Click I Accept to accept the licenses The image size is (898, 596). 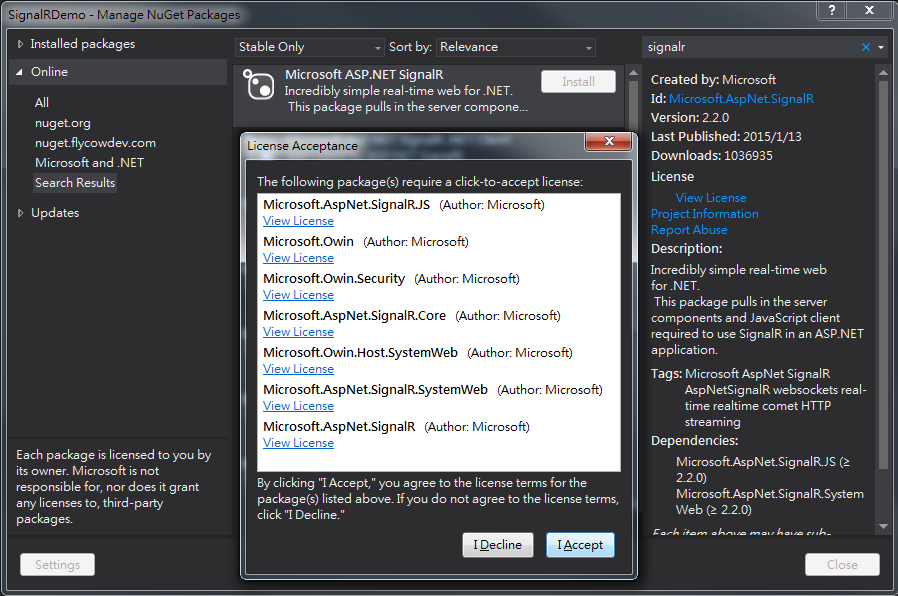(x=580, y=544)
